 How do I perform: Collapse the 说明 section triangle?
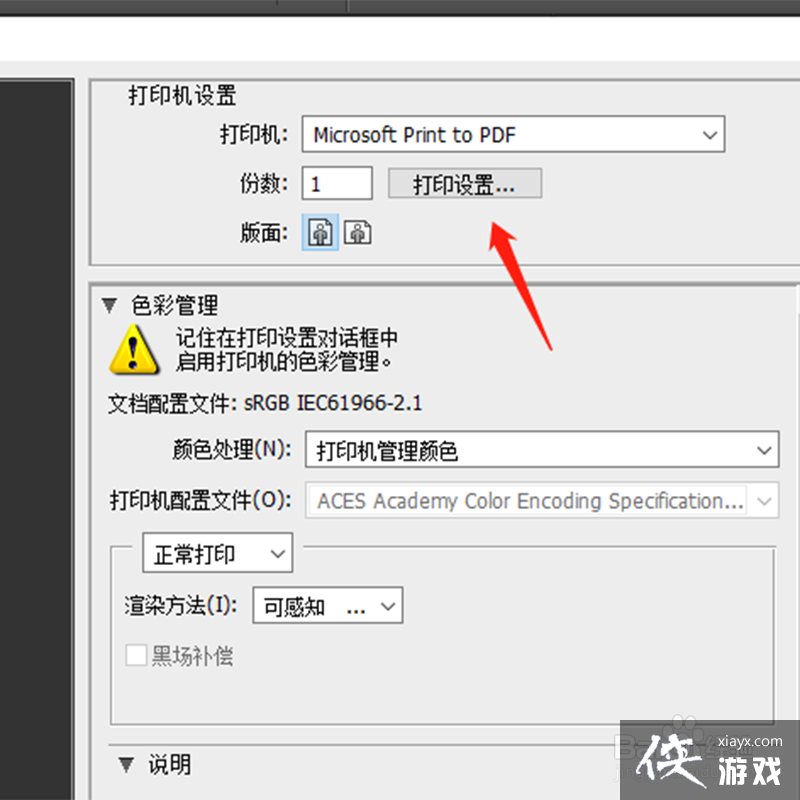point(126,764)
